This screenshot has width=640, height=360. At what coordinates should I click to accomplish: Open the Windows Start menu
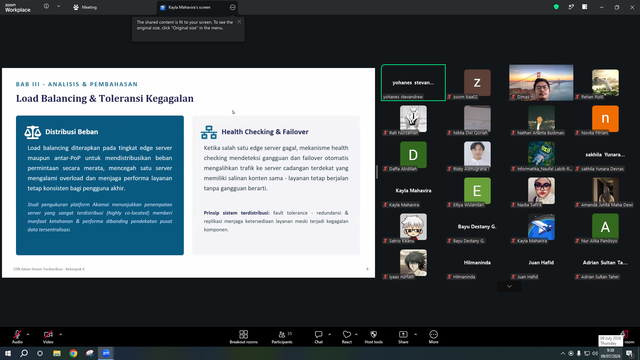pyautogui.click(x=8, y=353)
